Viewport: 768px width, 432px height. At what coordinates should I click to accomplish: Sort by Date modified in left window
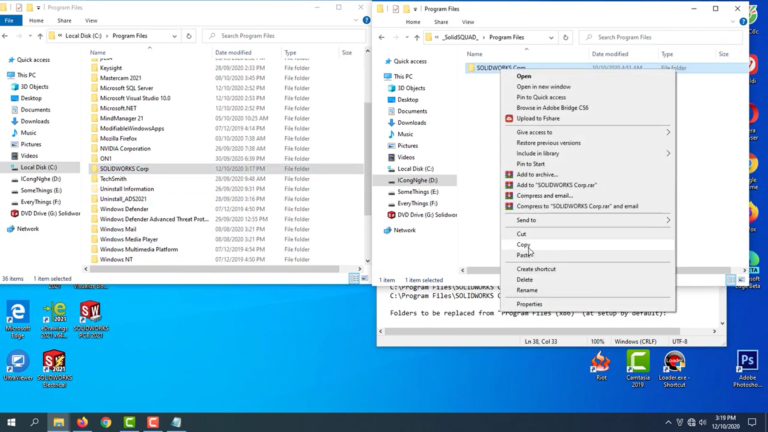(x=233, y=52)
